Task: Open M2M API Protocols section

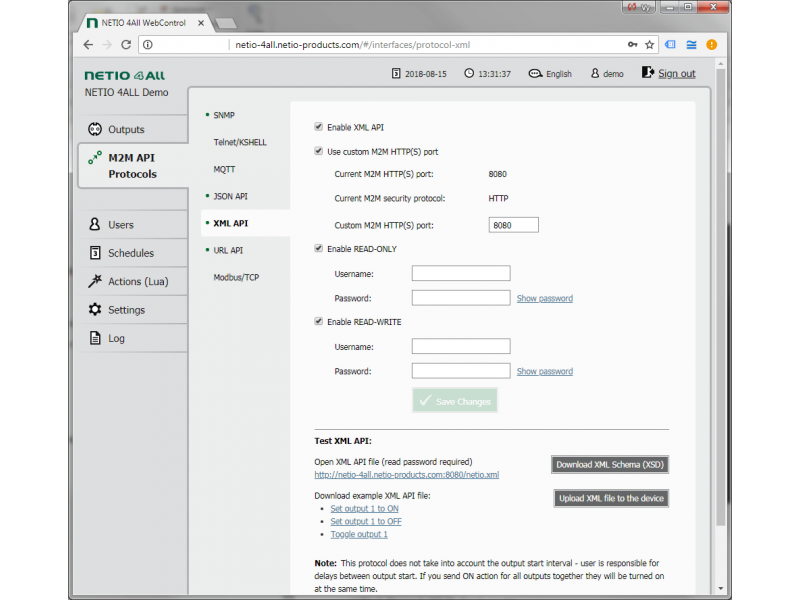Action: coord(134,166)
